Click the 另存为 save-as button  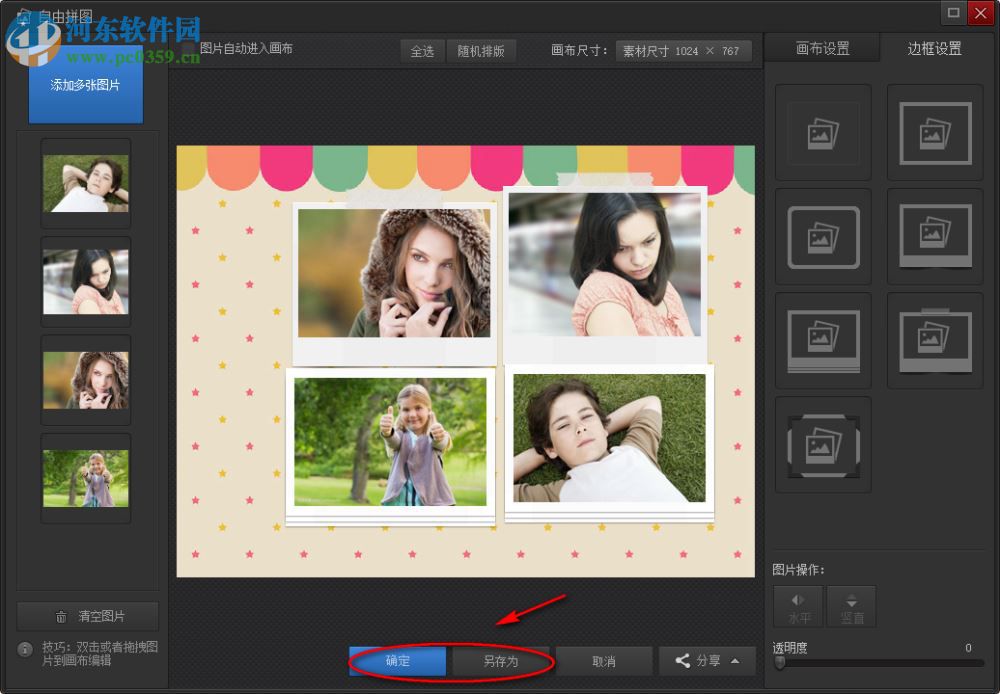(x=500, y=661)
